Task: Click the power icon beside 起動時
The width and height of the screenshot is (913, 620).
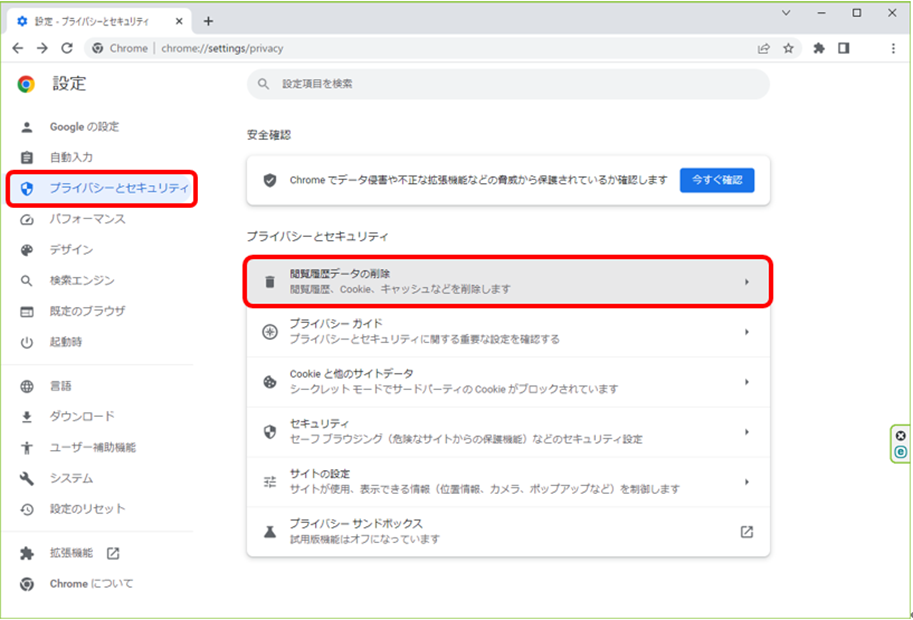Action: tap(27, 342)
